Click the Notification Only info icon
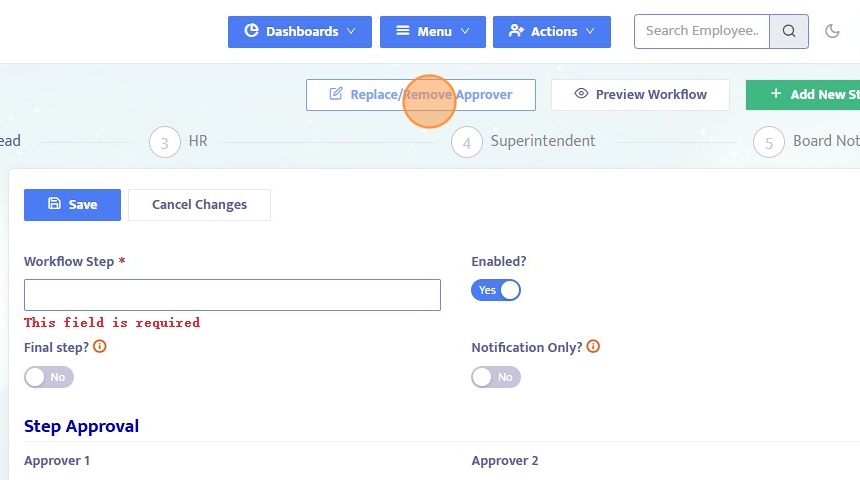This screenshot has width=860, height=480. tap(593, 347)
